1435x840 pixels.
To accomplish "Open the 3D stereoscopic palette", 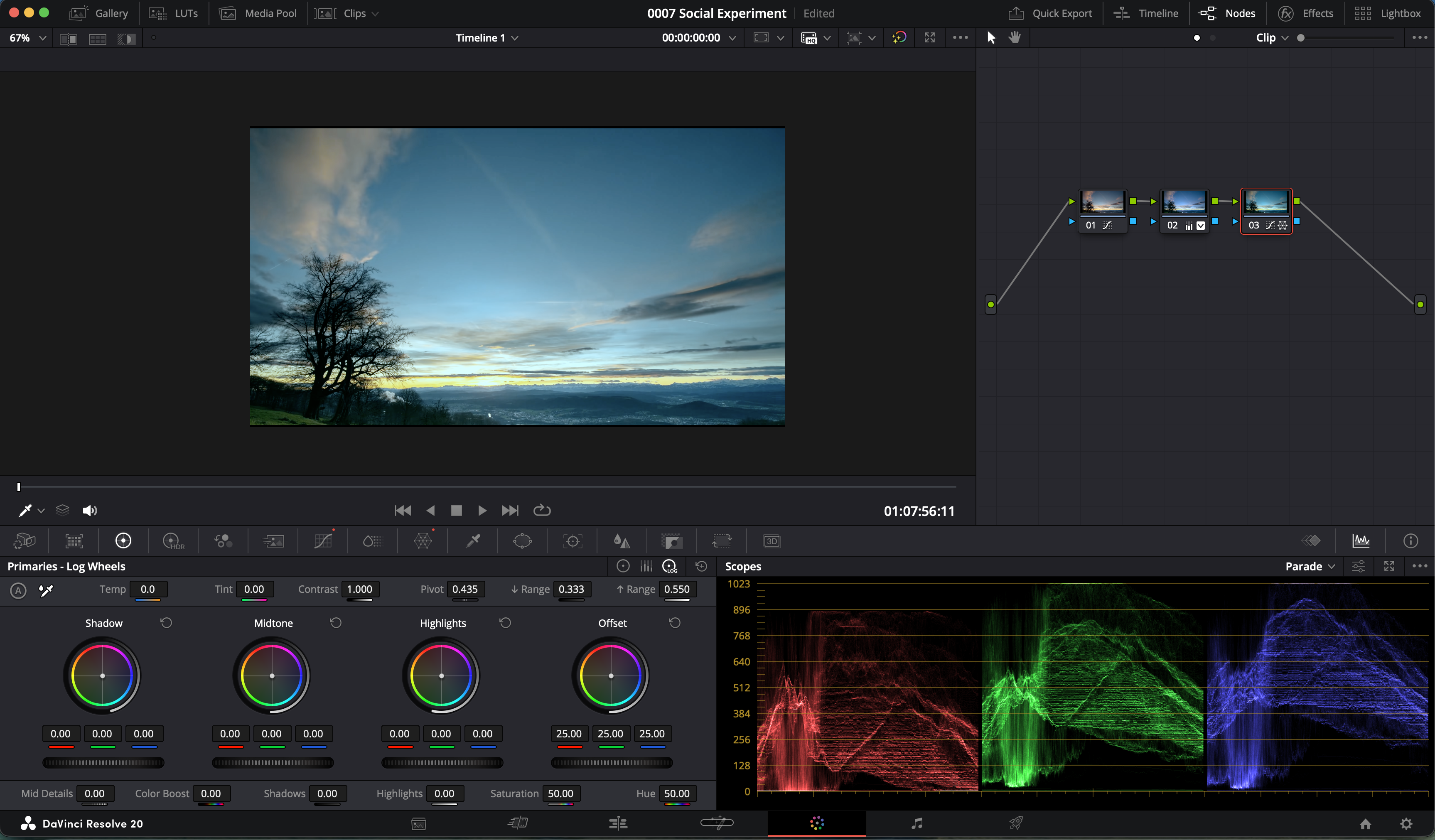I will 772,540.
